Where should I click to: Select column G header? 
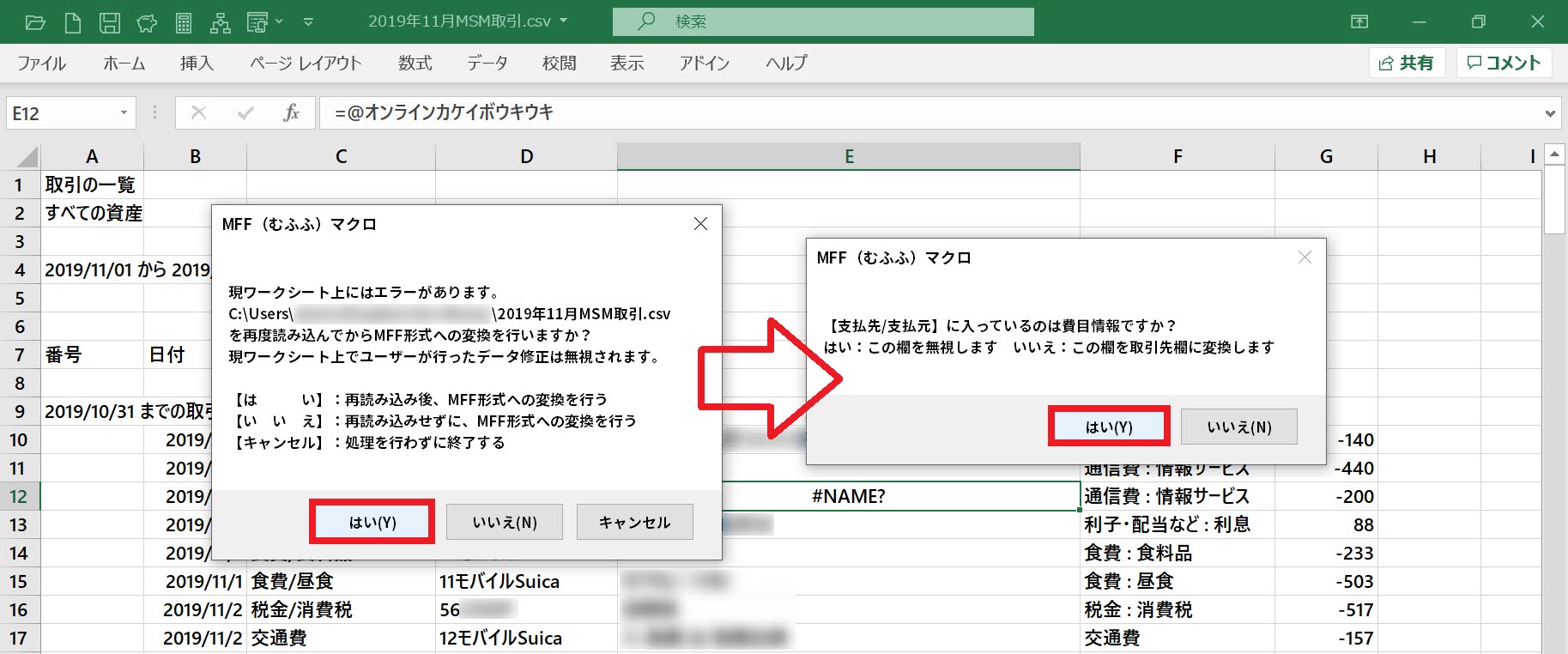1326,156
